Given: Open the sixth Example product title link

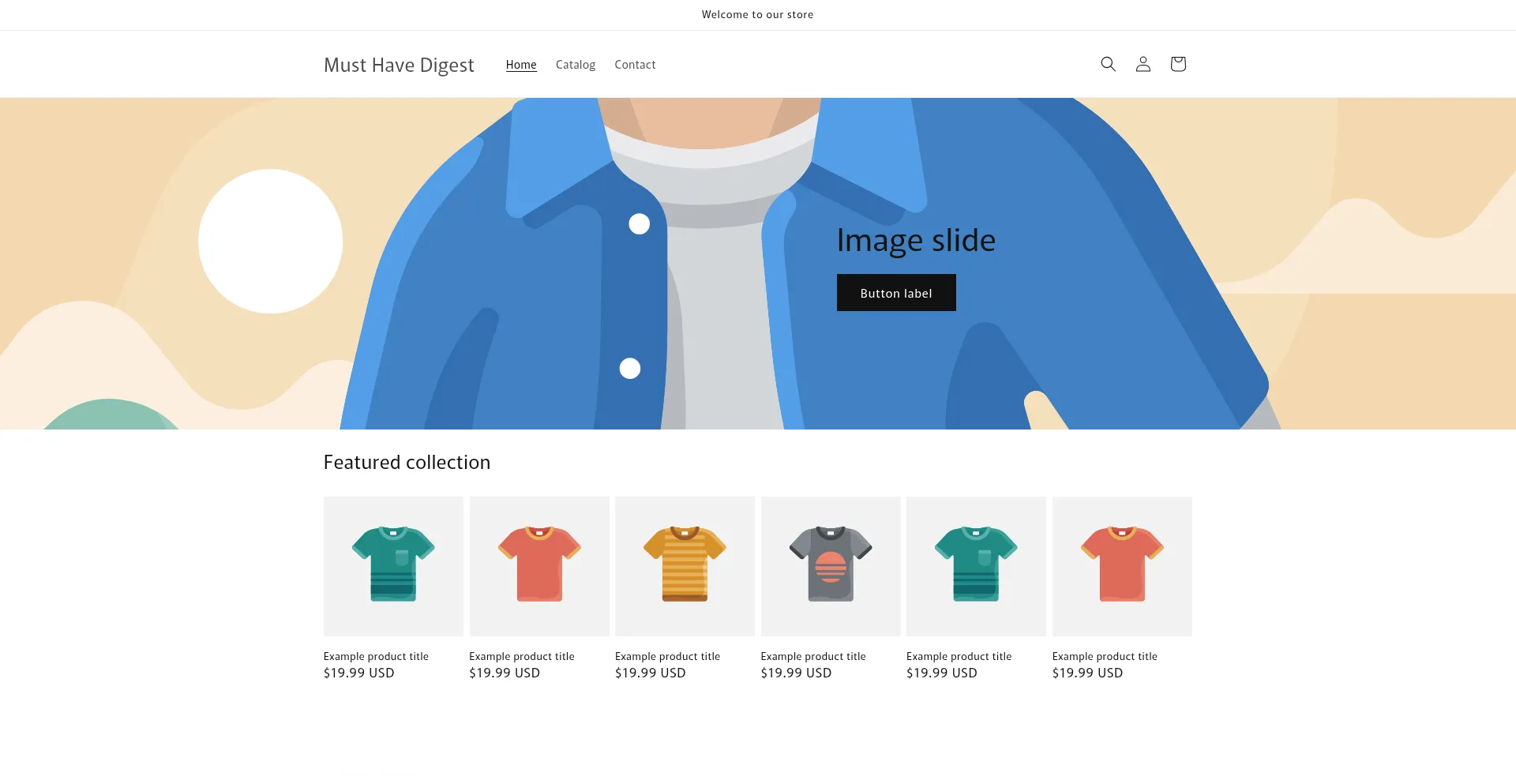Looking at the screenshot, I should coord(1105,656).
